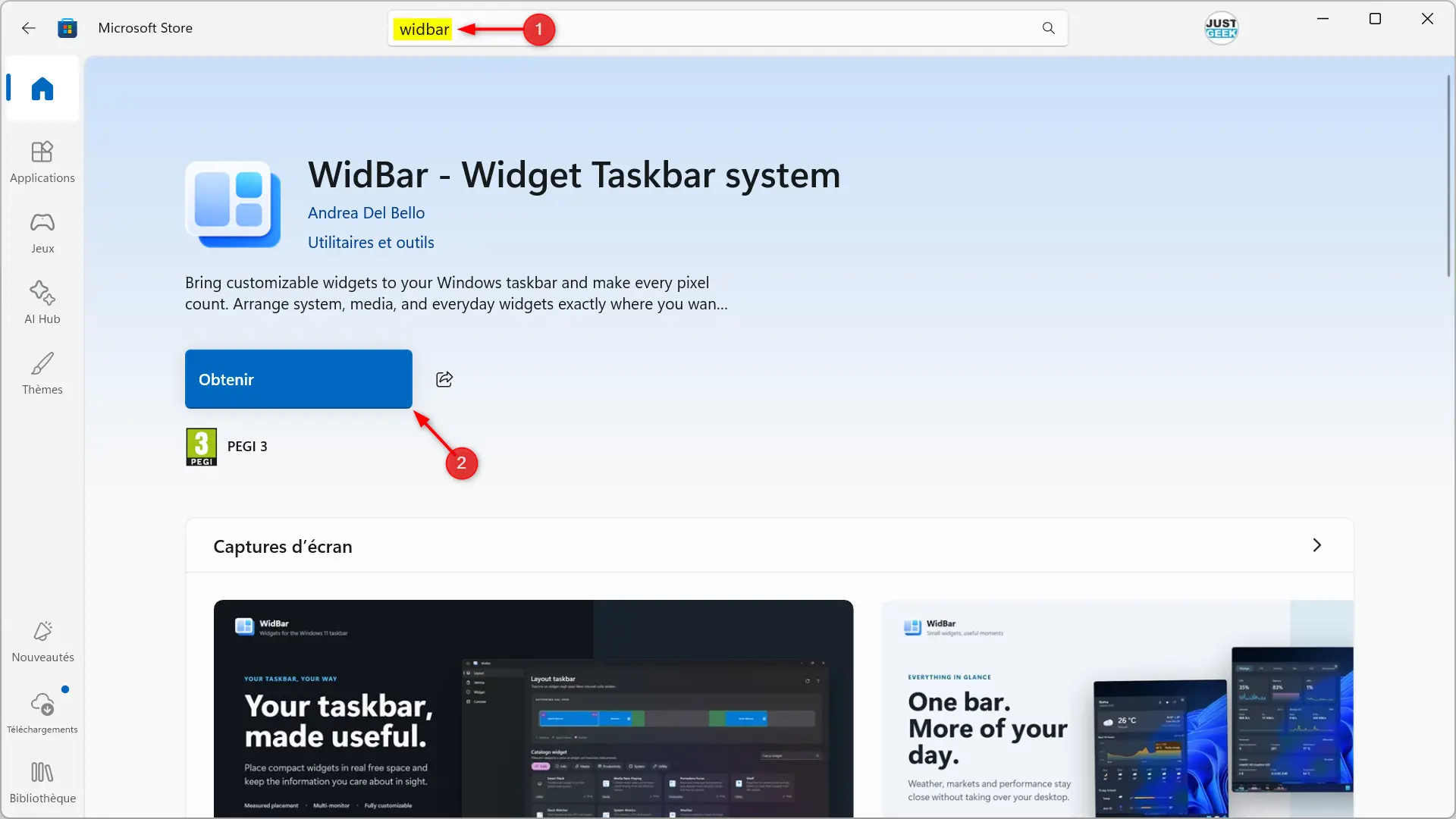
Task: Open the Jeux section
Action: click(42, 233)
